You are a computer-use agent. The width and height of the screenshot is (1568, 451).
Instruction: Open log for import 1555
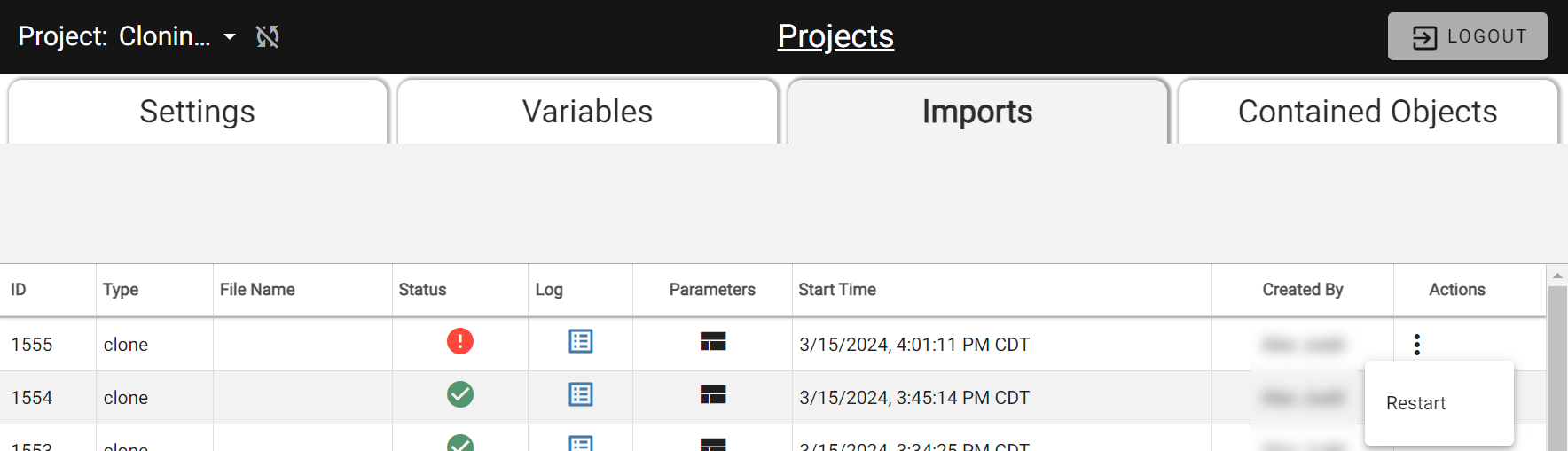click(x=581, y=341)
